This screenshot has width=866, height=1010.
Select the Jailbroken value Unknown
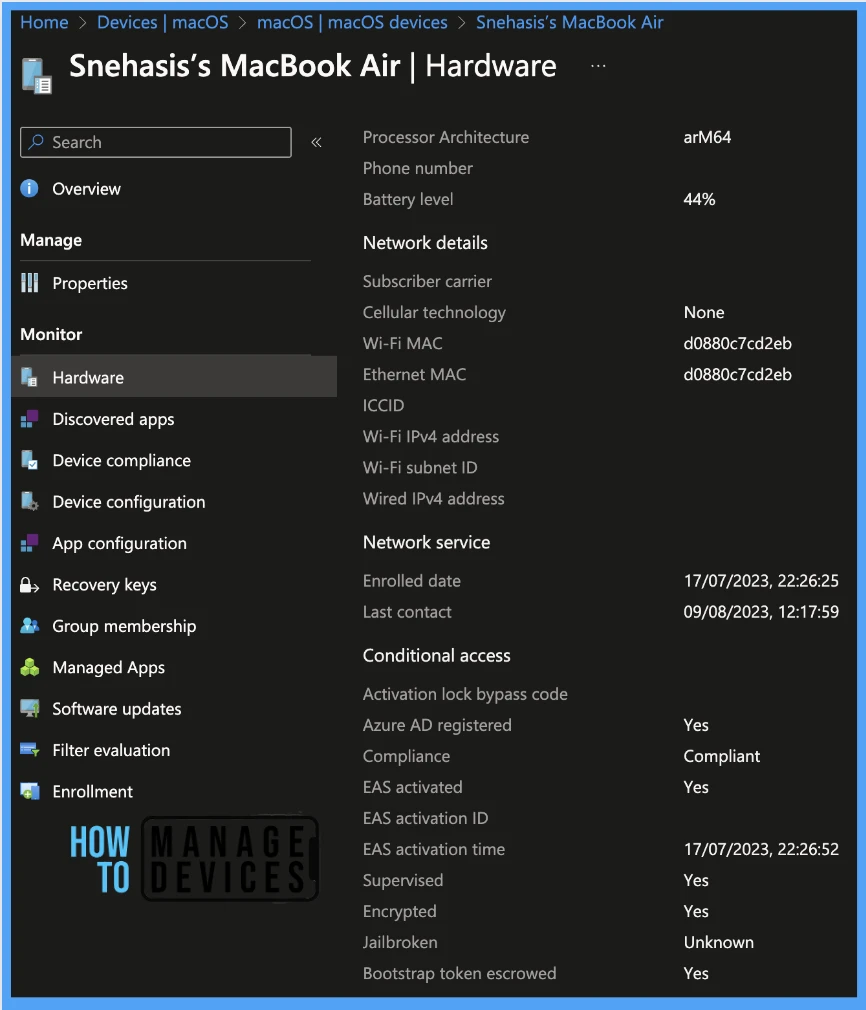718,942
